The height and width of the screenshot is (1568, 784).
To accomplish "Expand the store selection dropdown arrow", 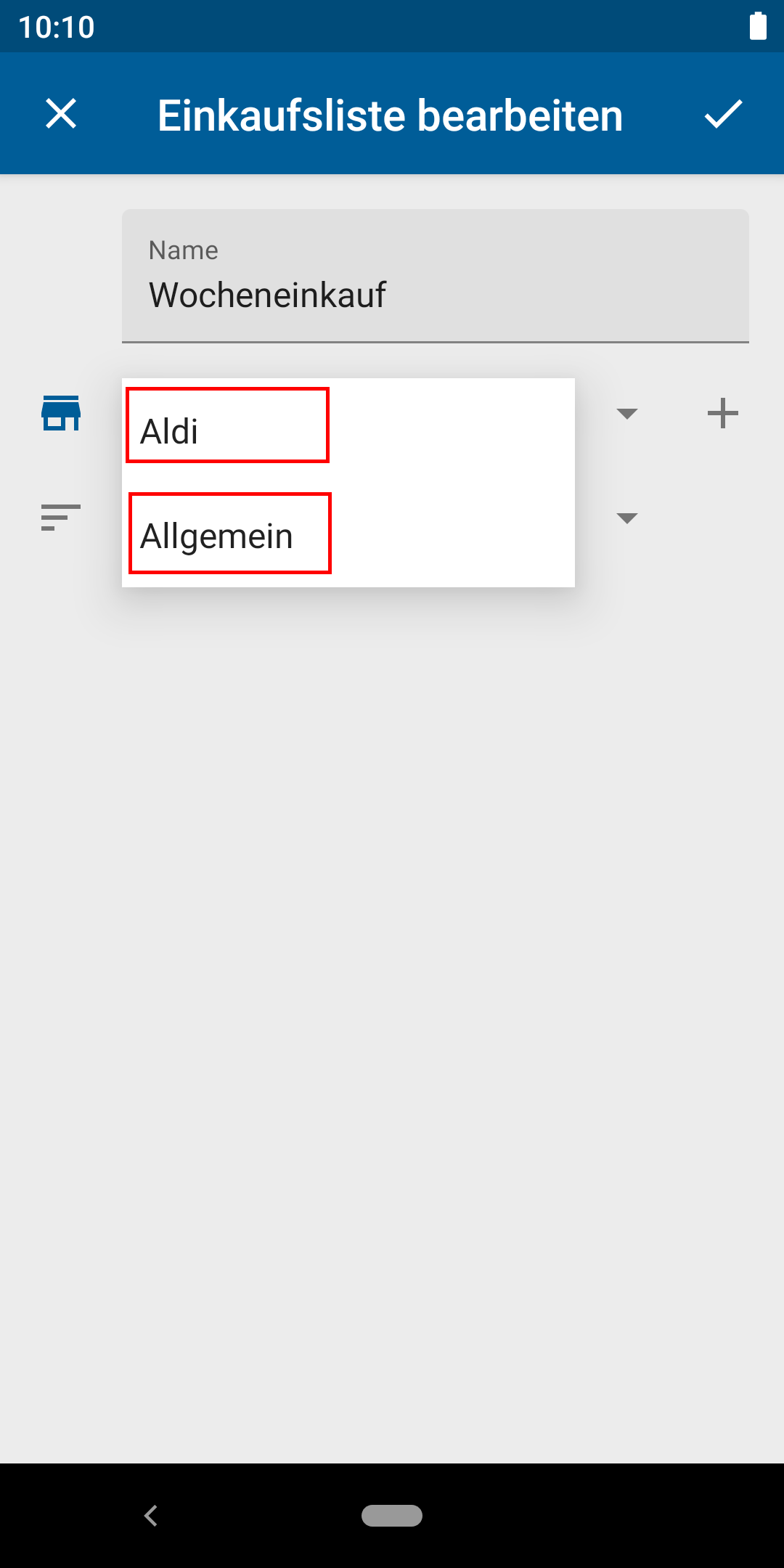I will tap(626, 414).
